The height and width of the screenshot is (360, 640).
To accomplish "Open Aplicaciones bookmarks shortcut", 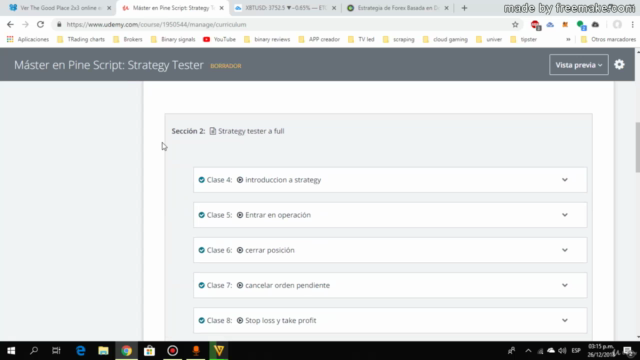I will (28, 39).
